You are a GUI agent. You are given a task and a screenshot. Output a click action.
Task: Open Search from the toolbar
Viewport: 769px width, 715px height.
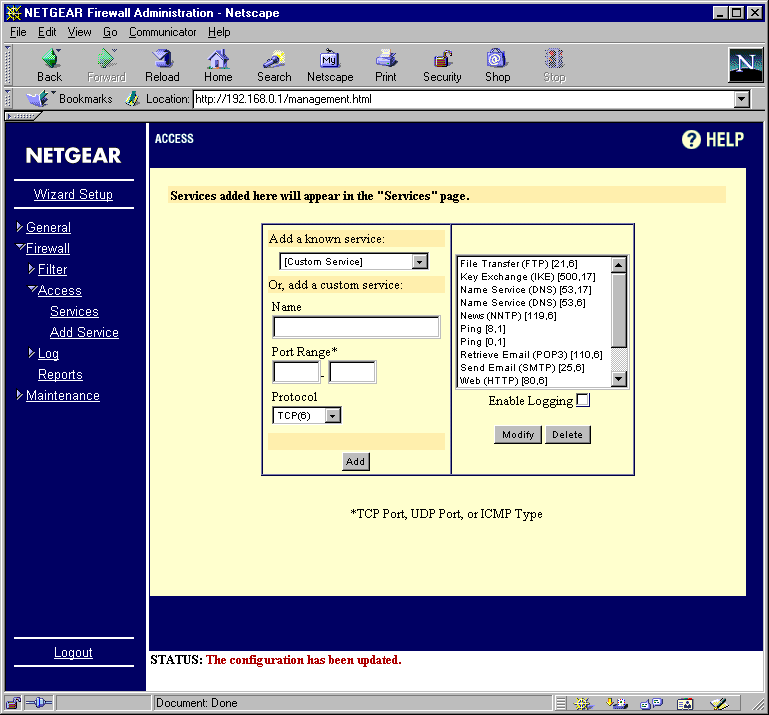274,59
